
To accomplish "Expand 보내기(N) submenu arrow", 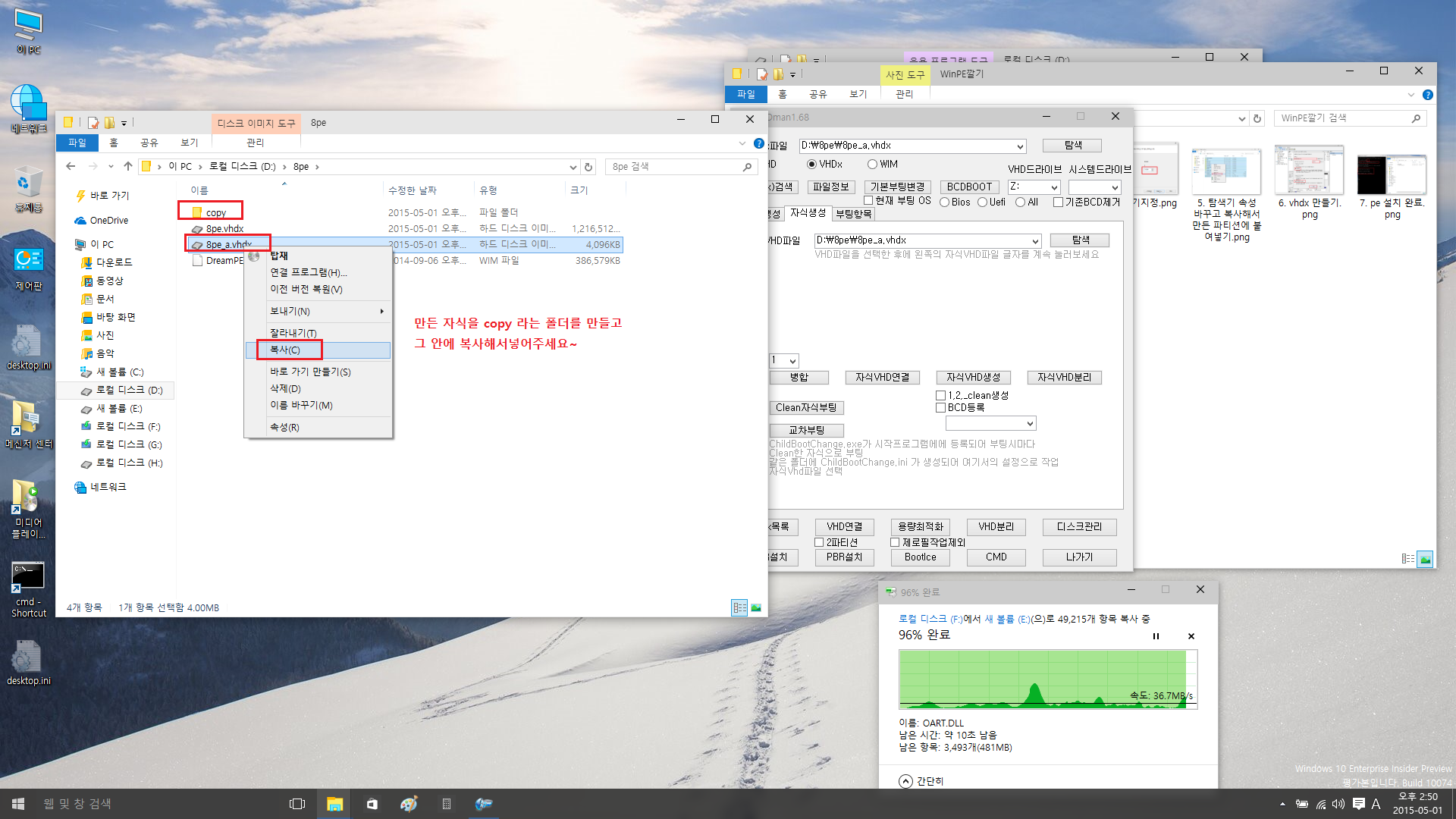I will pyautogui.click(x=381, y=312).
